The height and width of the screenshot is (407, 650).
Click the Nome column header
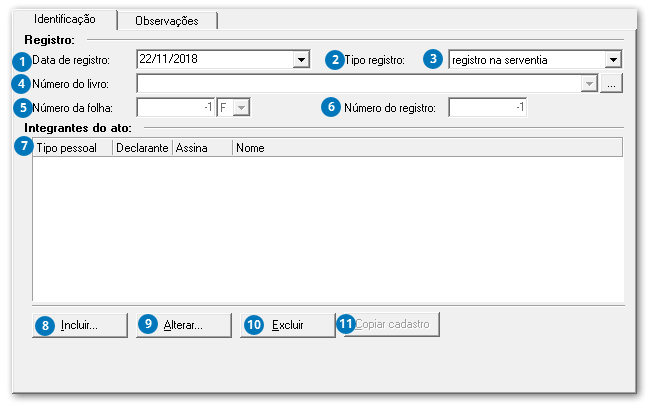tap(427, 148)
